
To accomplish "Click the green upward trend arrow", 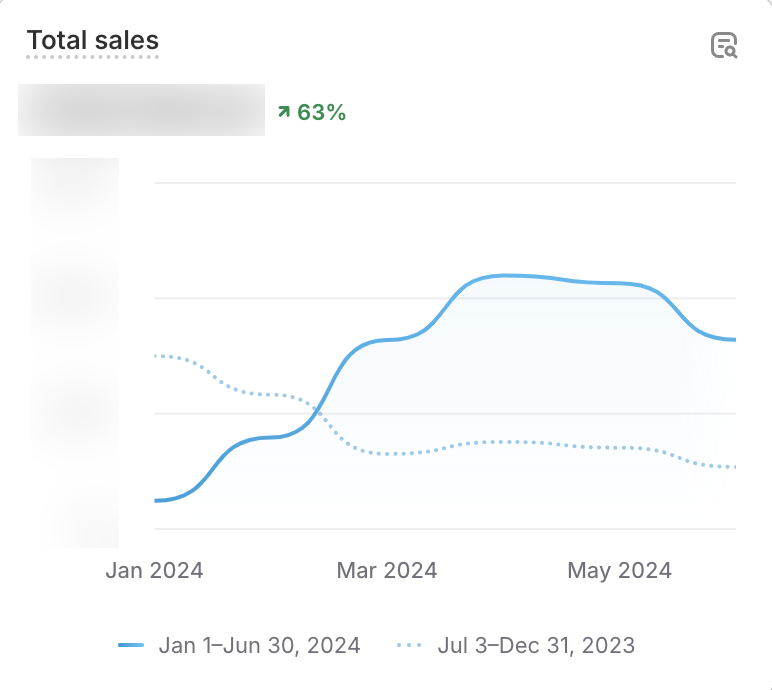I will [x=284, y=113].
